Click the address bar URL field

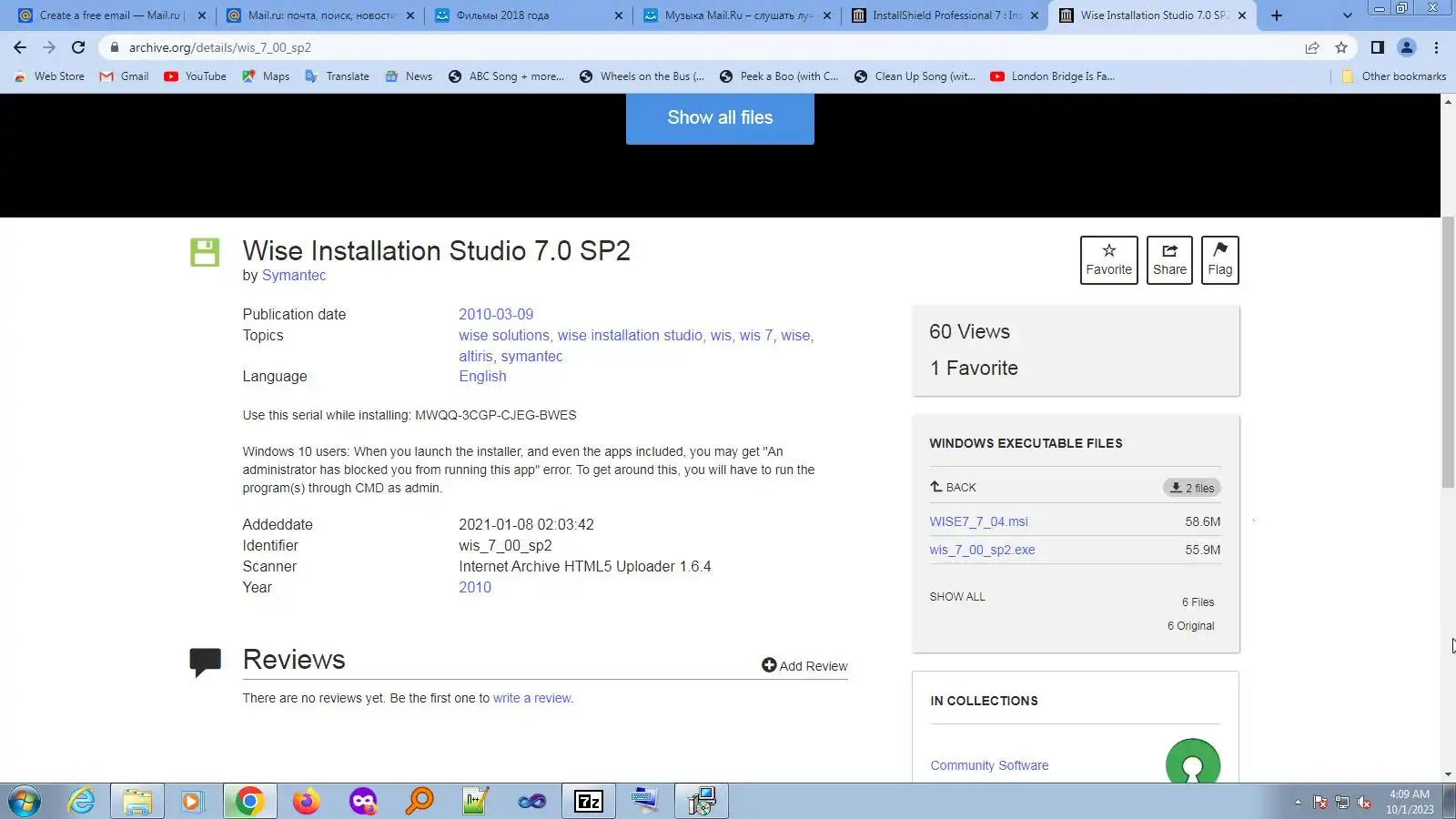click(701, 47)
